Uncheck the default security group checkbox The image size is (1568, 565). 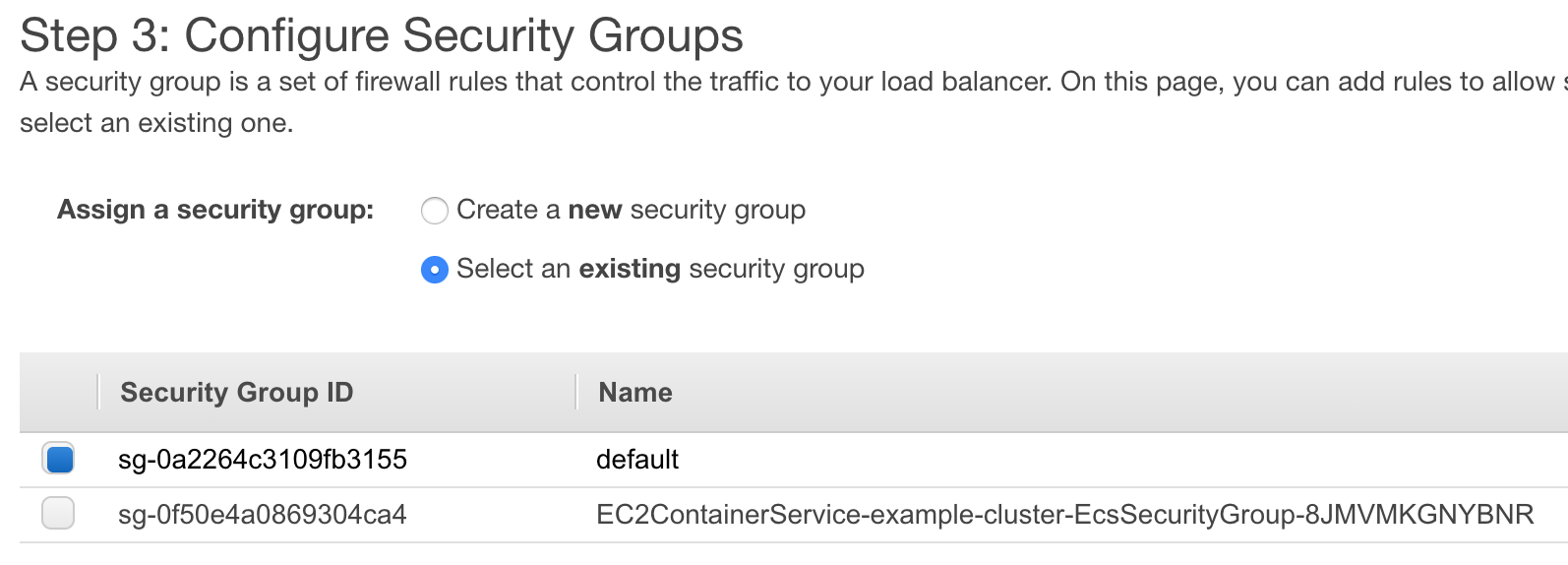point(59,459)
